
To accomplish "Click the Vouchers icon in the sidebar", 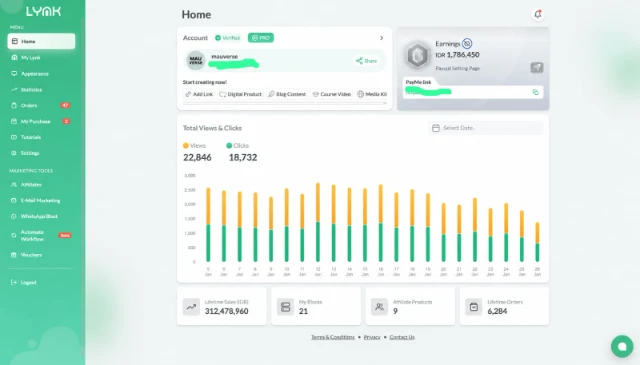I will (14, 255).
